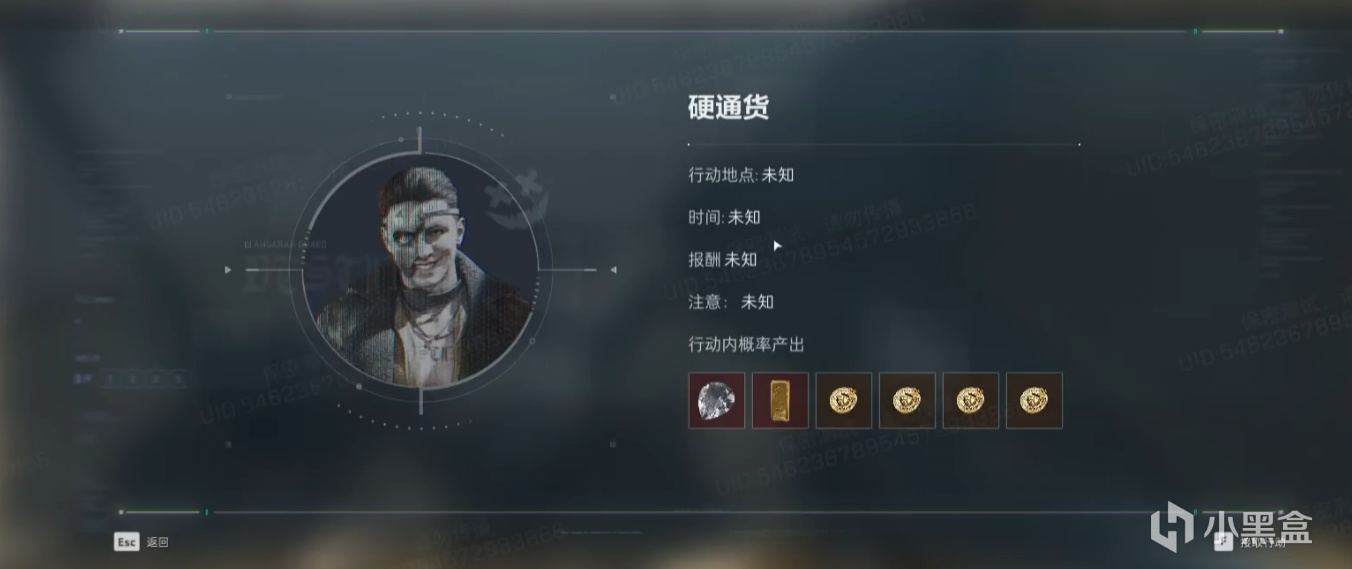This screenshot has height=569, width=1352.
Task: Click the triangle marker left of the portrait
Action: pyautogui.click(x=228, y=270)
